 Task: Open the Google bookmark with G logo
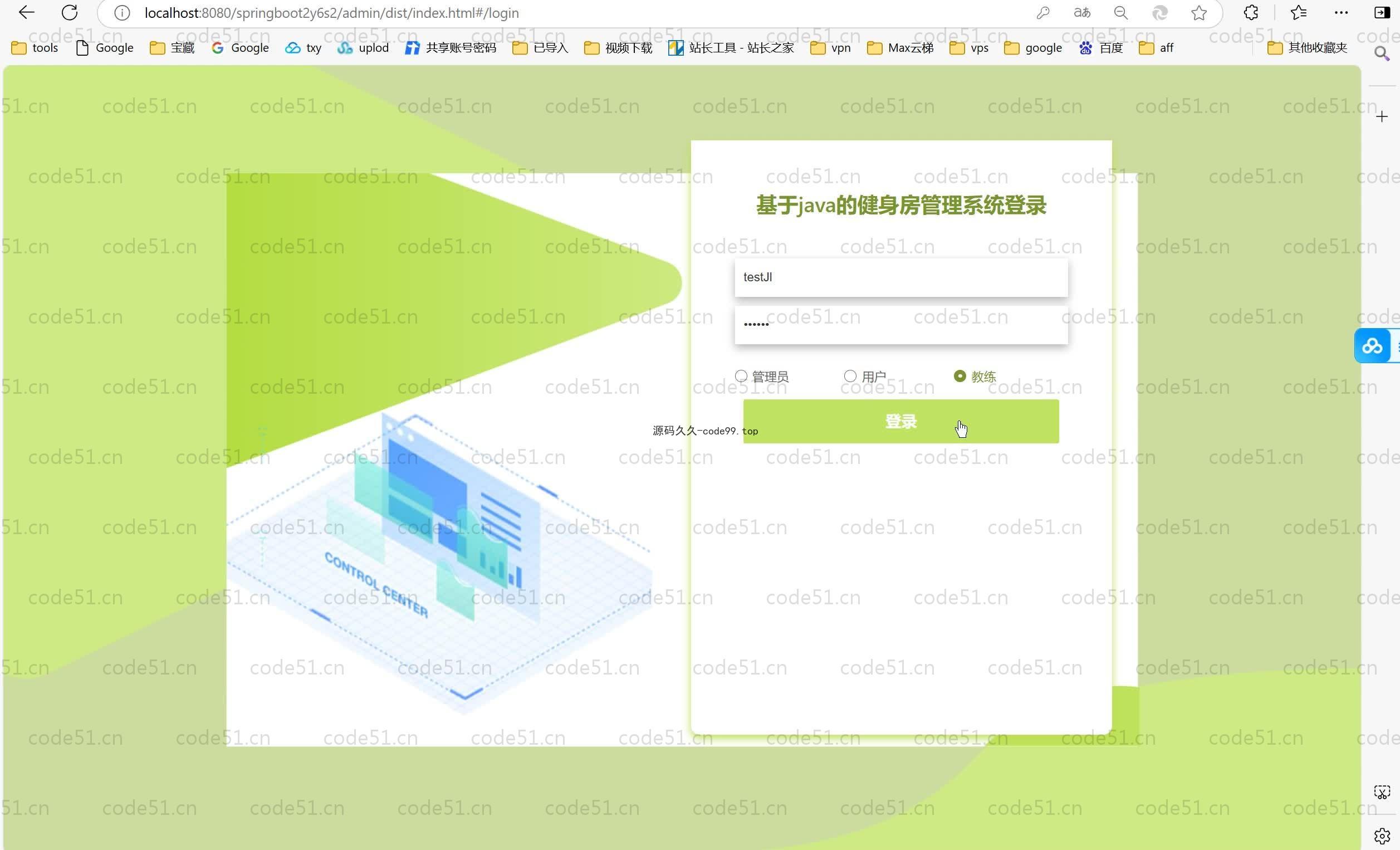pyautogui.click(x=240, y=48)
